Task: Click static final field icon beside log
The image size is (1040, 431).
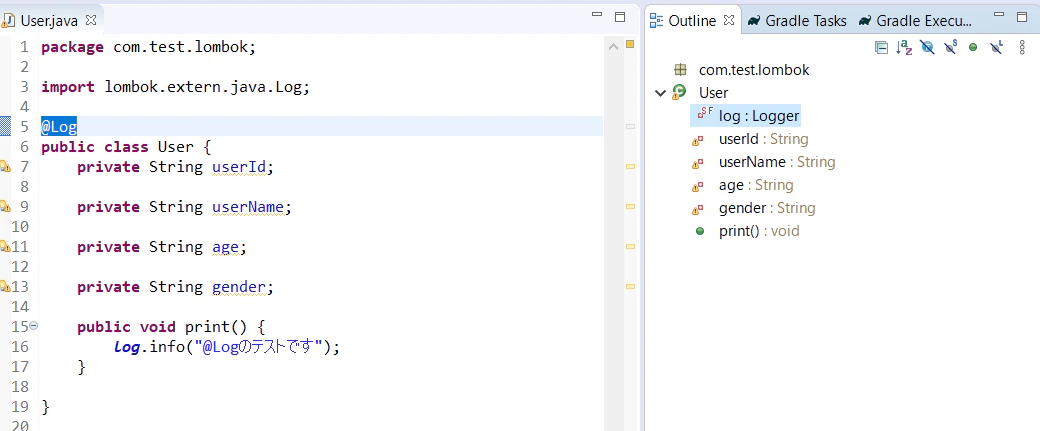Action: tap(705, 113)
